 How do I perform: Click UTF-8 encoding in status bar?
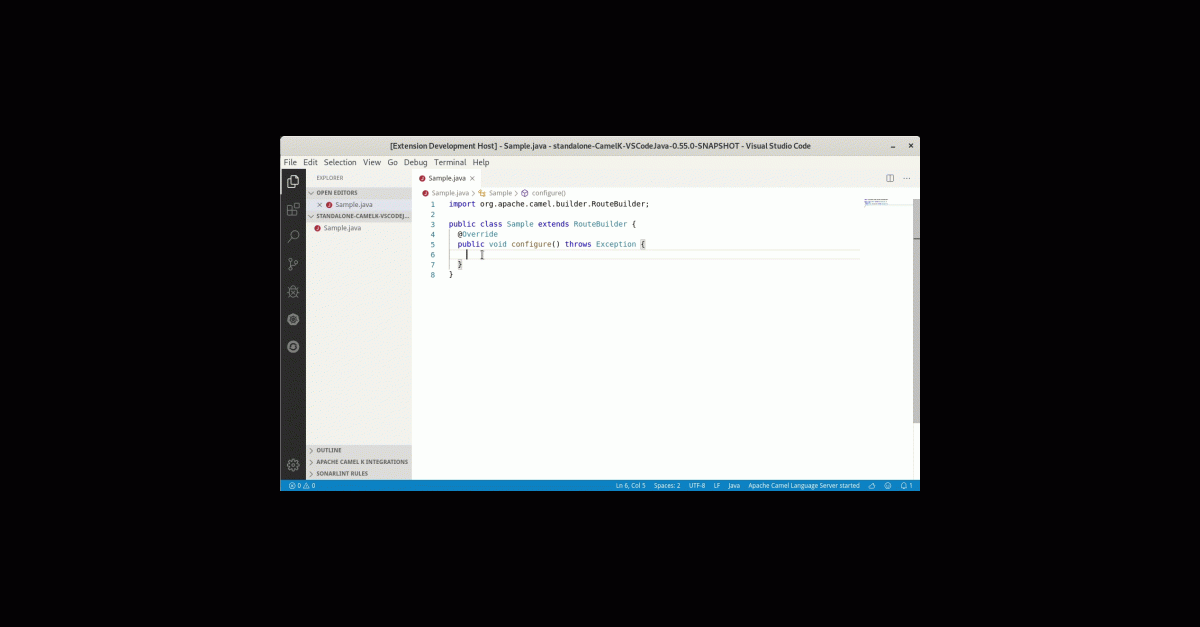pyautogui.click(x=697, y=486)
